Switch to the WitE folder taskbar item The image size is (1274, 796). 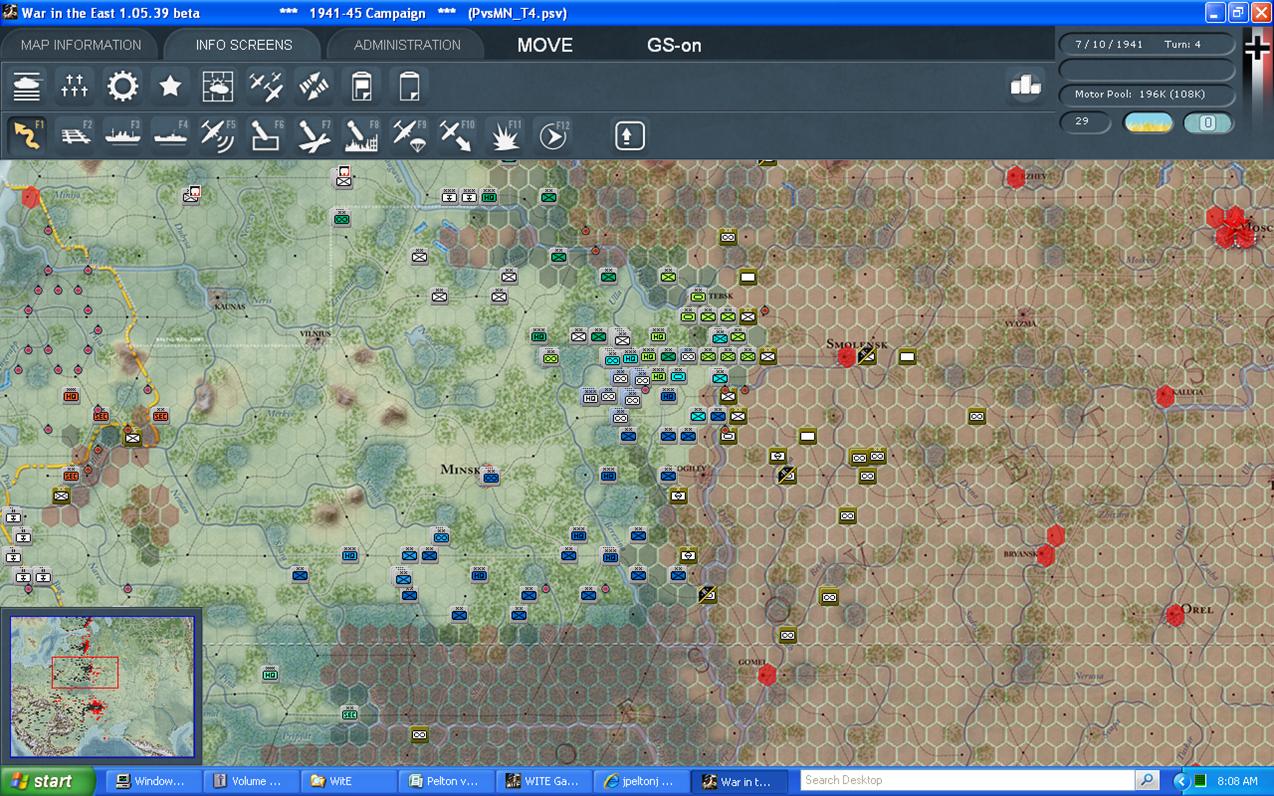347,781
